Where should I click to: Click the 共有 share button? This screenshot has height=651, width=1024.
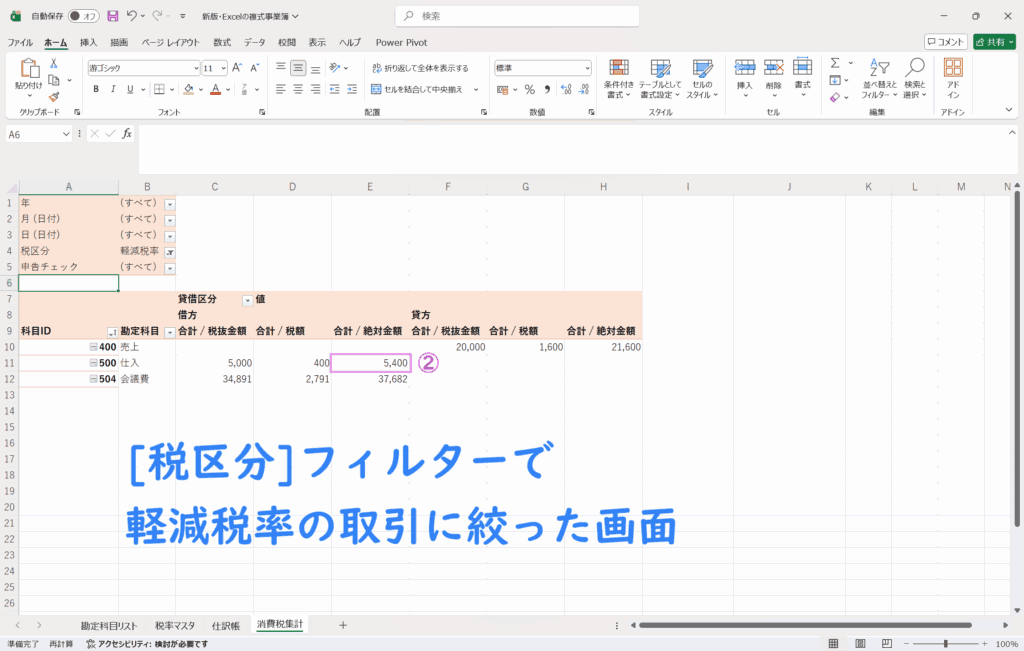(993, 42)
